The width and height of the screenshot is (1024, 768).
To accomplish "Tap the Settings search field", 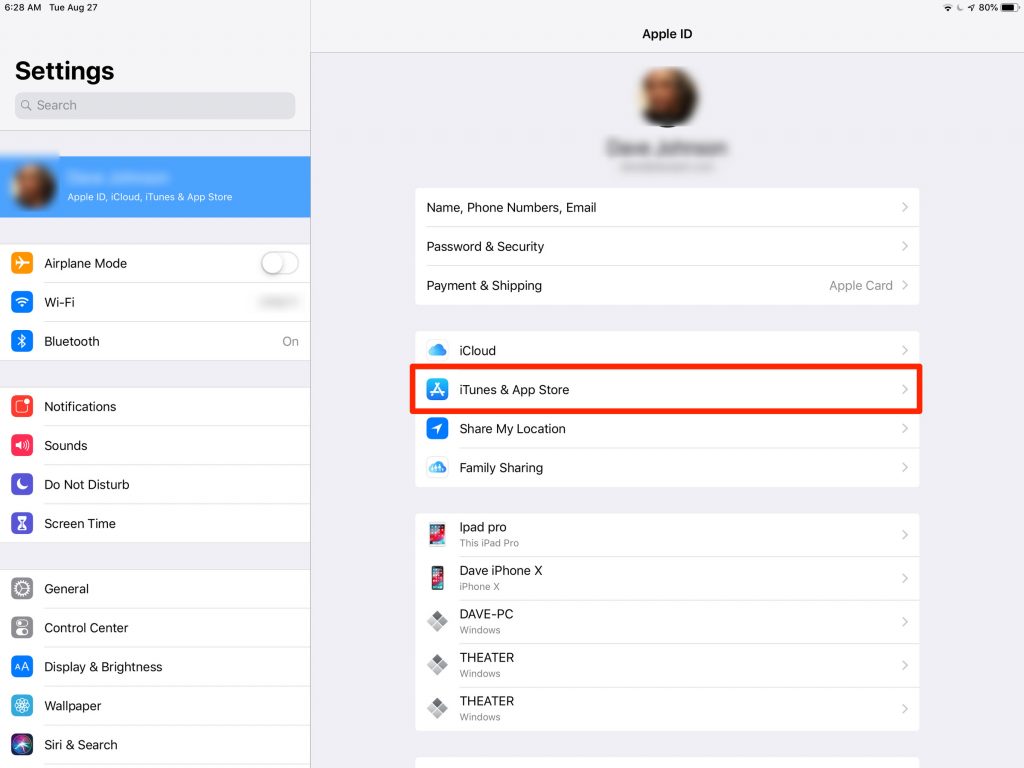I will coord(155,105).
